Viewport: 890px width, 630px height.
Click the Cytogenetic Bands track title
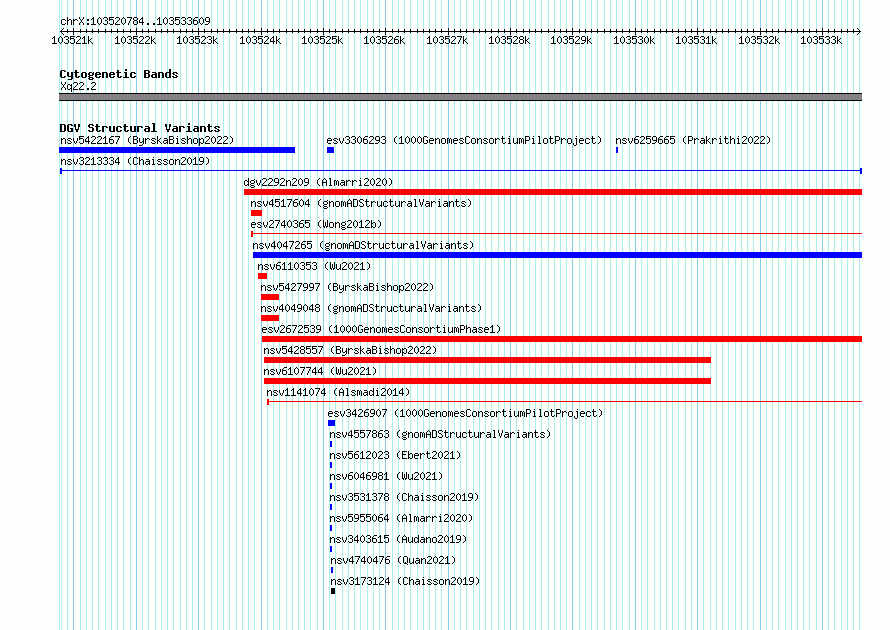pos(119,74)
